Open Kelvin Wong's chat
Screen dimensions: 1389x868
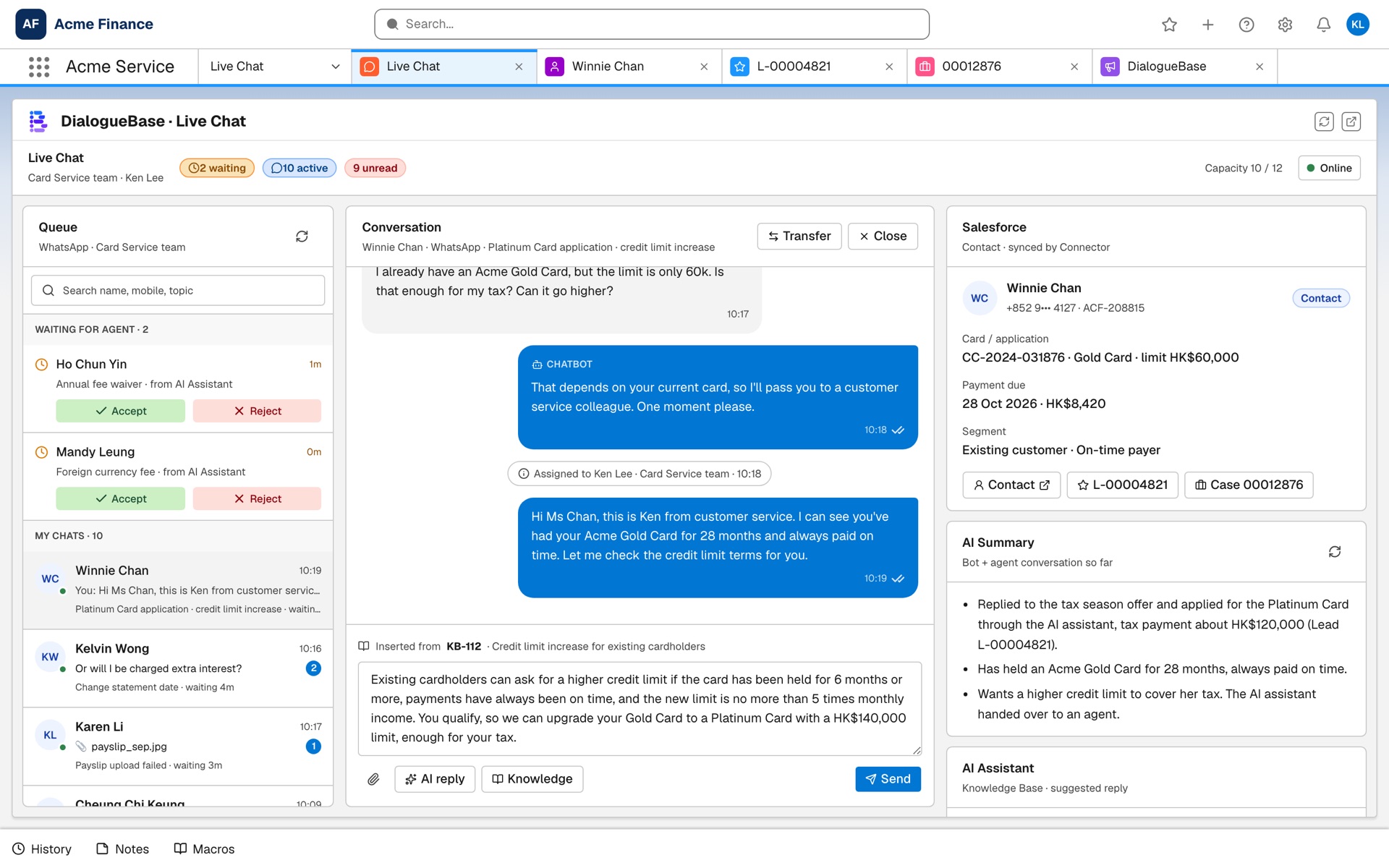[178, 668]
